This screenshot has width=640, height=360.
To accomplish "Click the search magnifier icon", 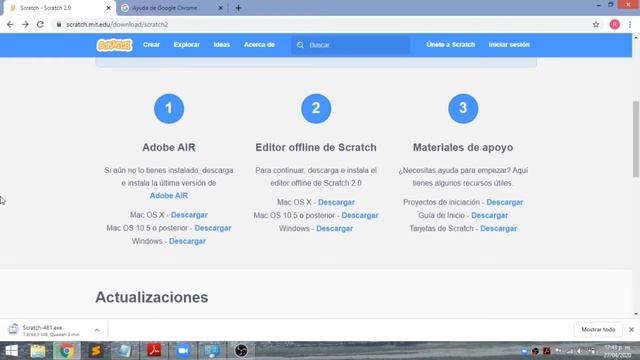I will 300,45.
